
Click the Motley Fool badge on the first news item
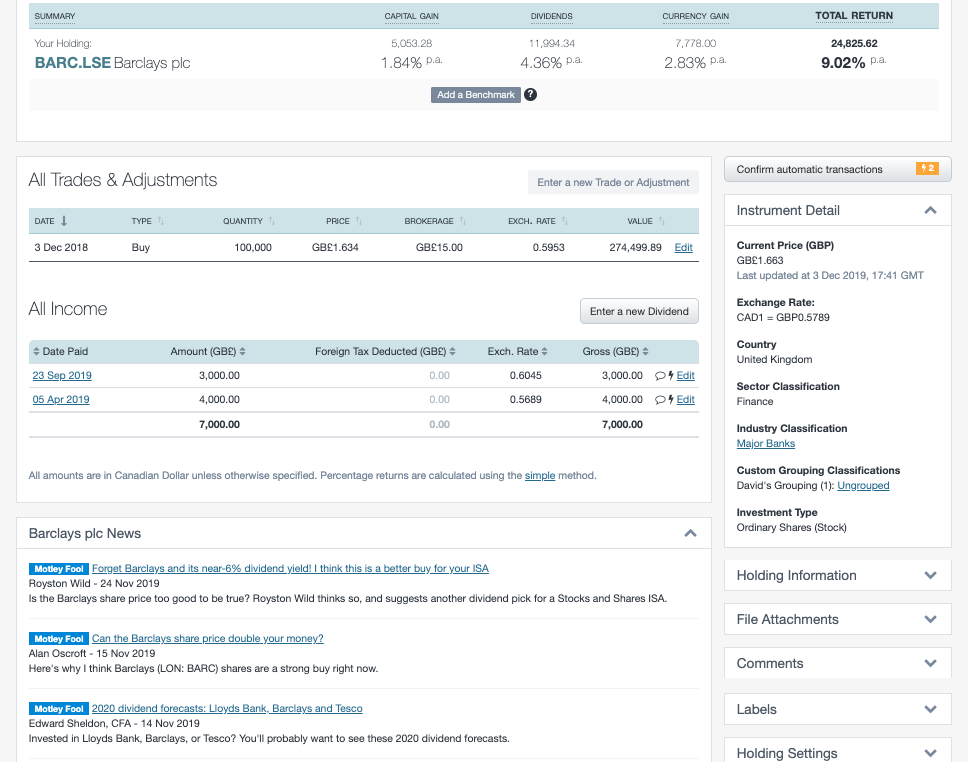pos(58,568)
